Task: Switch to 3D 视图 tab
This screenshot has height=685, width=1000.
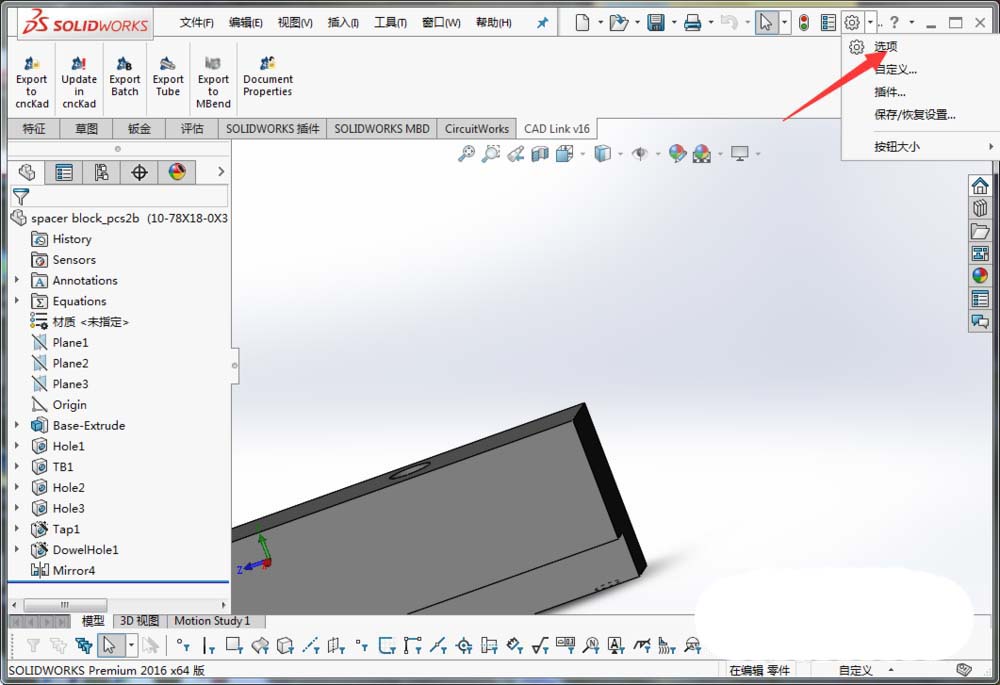Action: tap(139, 621)
